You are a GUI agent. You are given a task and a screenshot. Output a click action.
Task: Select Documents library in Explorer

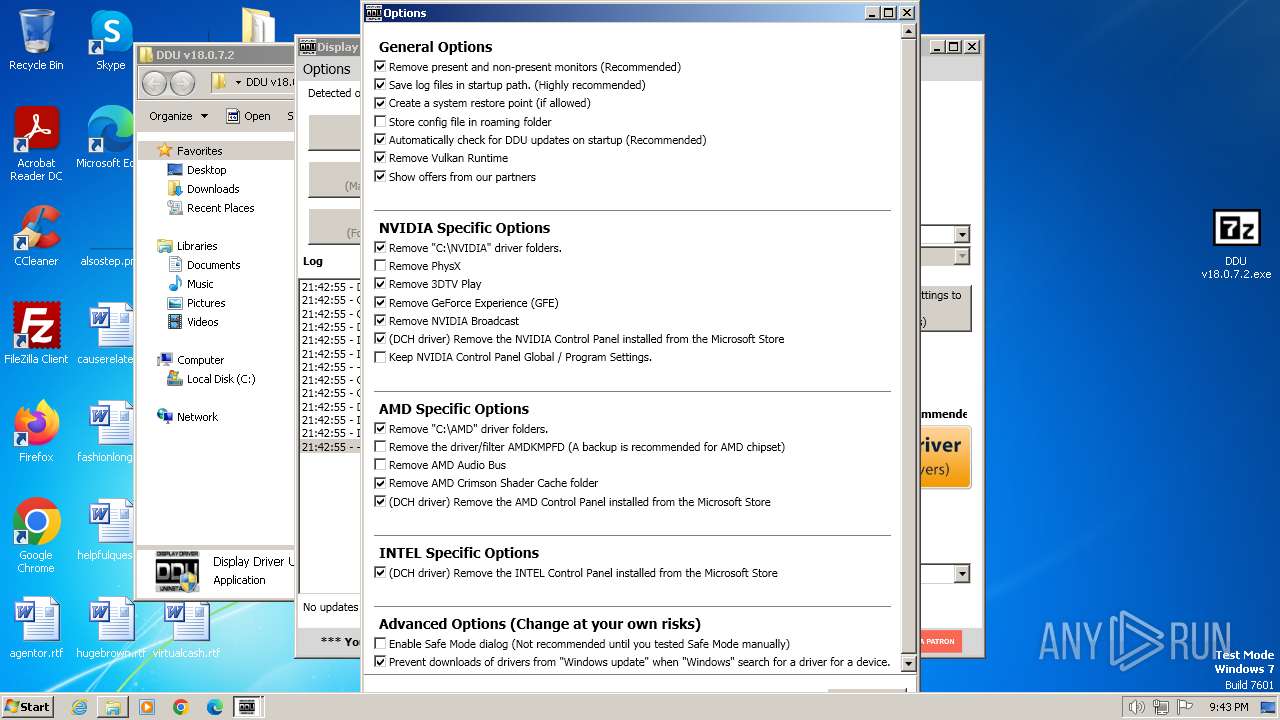pos(213,265)
